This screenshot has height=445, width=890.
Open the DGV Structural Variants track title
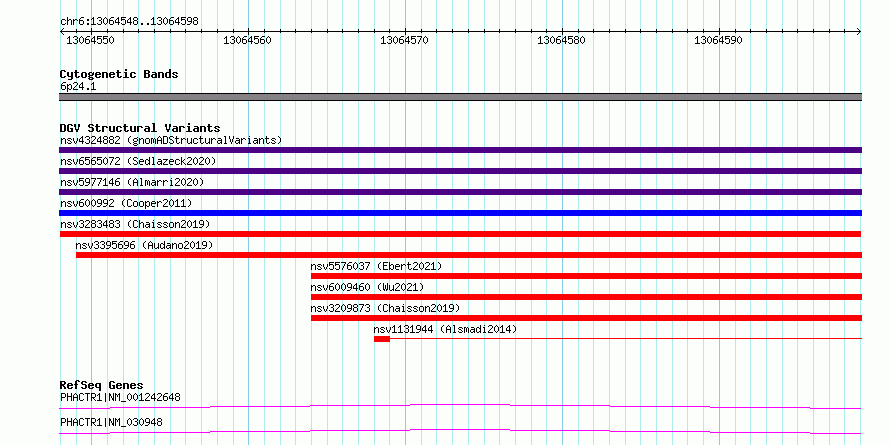(x=140, y=128)
